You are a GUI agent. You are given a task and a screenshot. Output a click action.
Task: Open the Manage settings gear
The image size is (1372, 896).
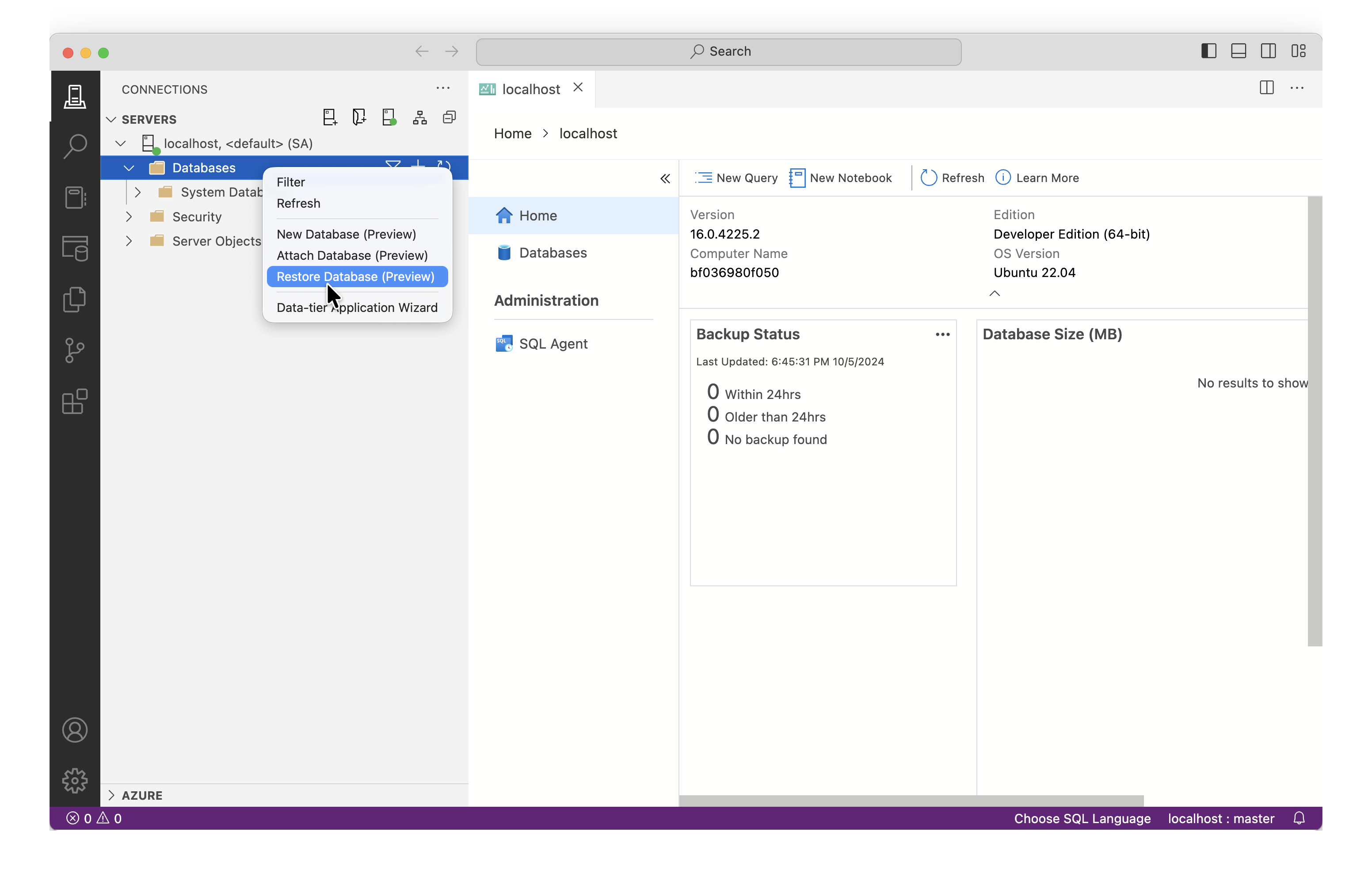[x=74, y=781]
